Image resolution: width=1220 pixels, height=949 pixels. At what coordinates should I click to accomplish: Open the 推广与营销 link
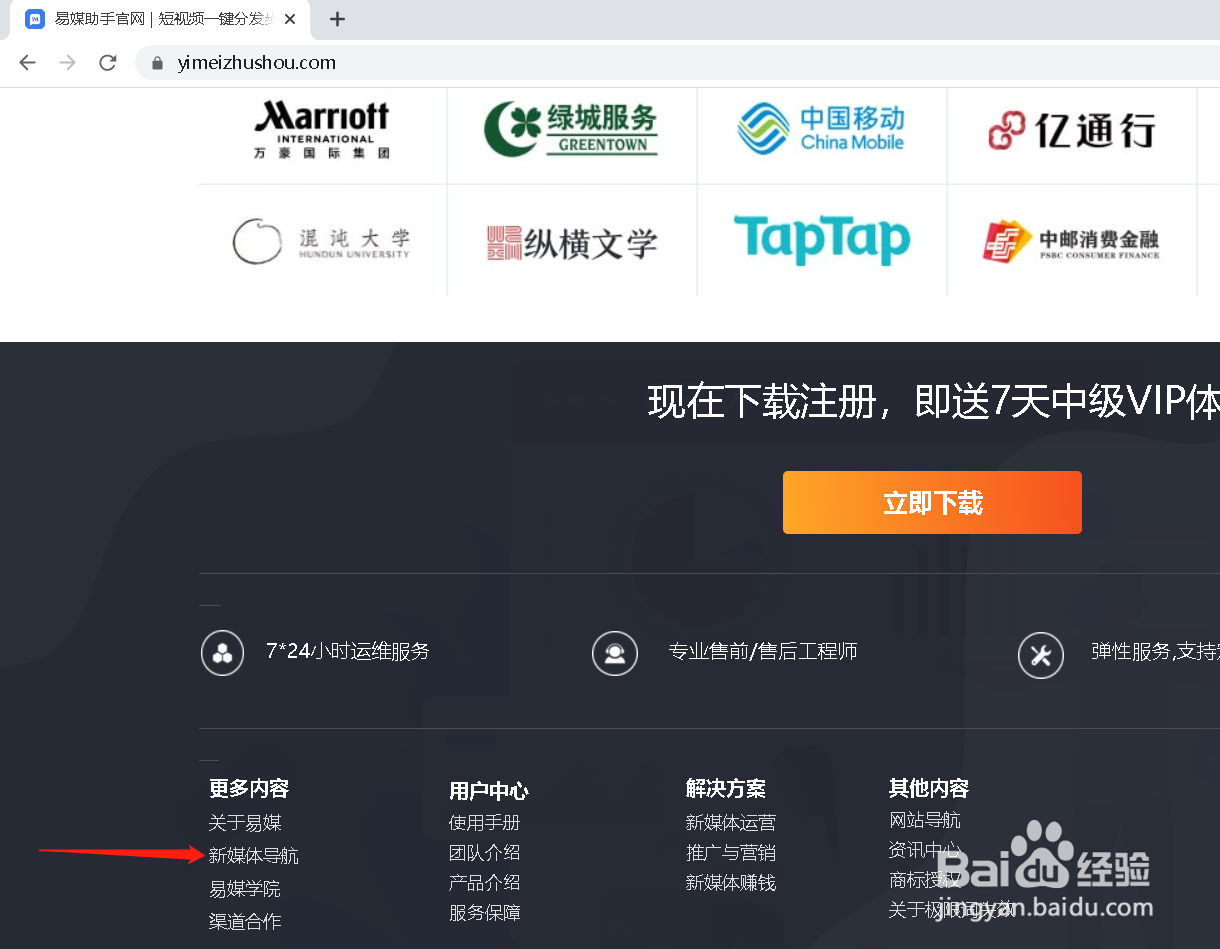point(731,853)
